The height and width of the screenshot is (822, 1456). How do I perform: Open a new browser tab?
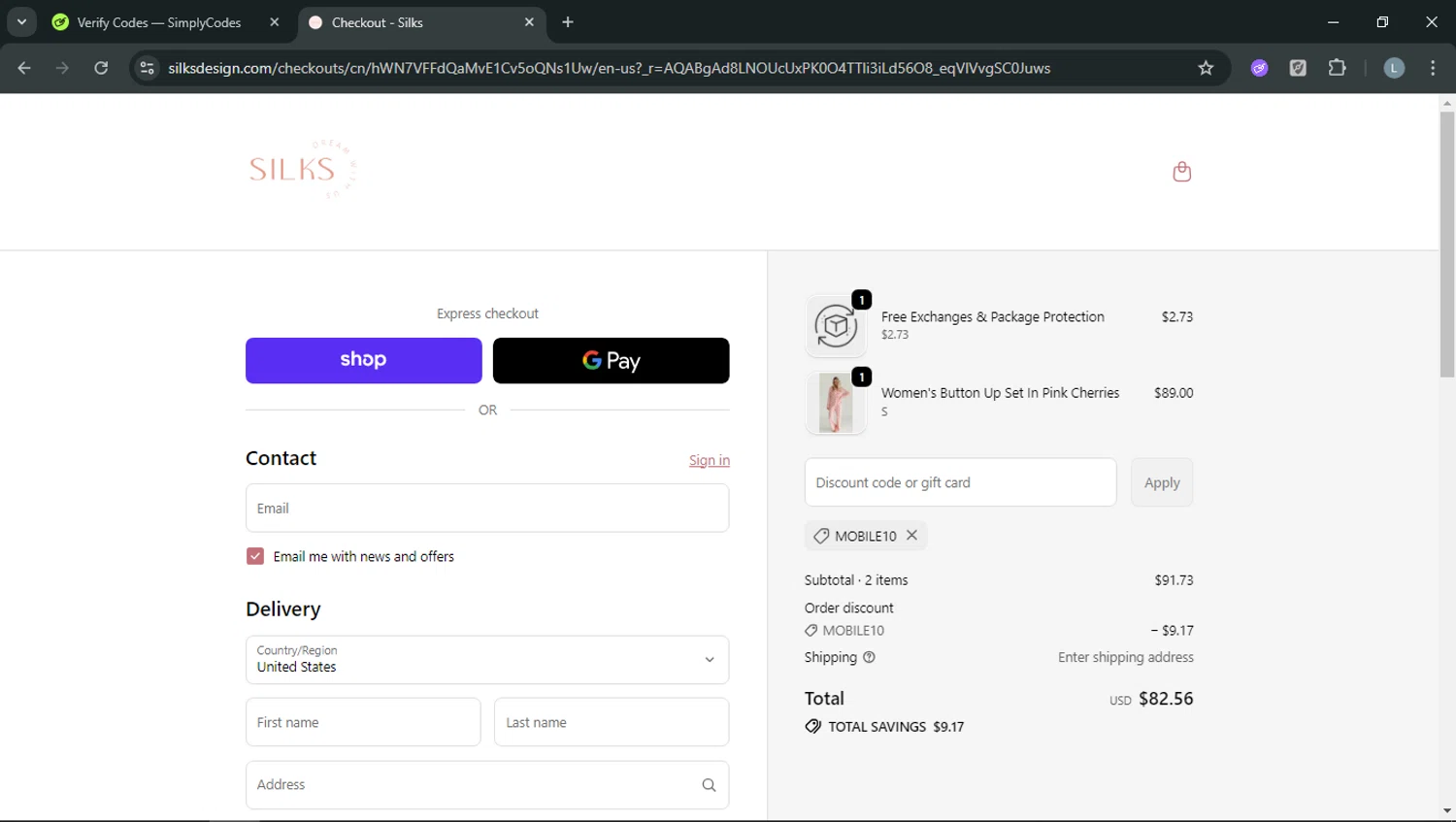pos(568,22)
